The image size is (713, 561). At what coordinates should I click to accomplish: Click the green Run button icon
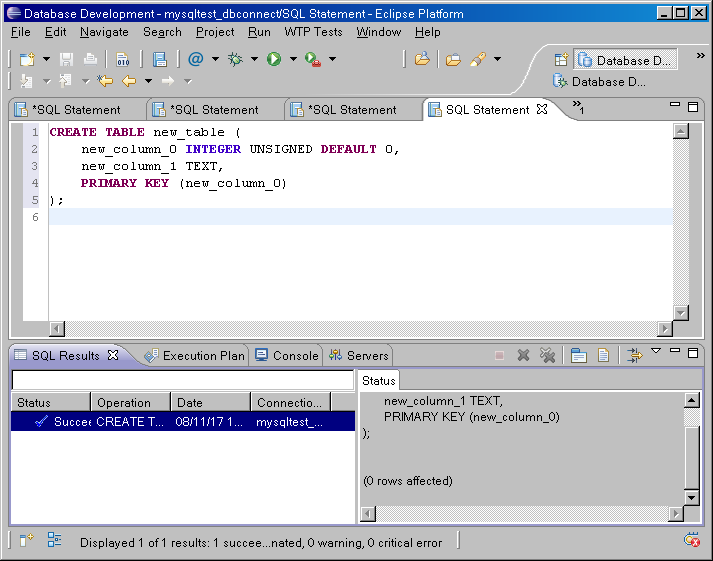[x=273, y=59]
